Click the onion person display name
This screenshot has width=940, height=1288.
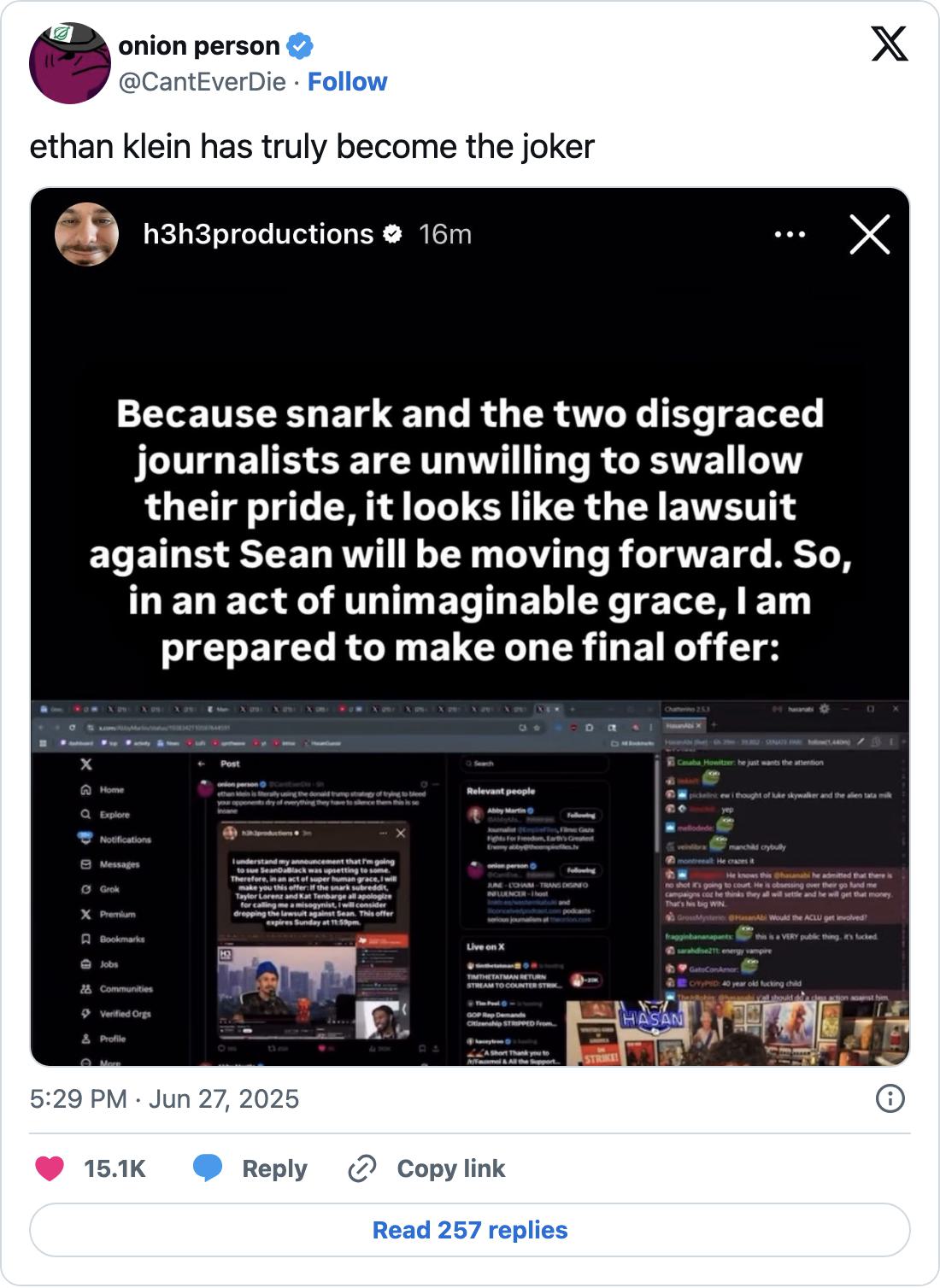[x=198, y=45]
